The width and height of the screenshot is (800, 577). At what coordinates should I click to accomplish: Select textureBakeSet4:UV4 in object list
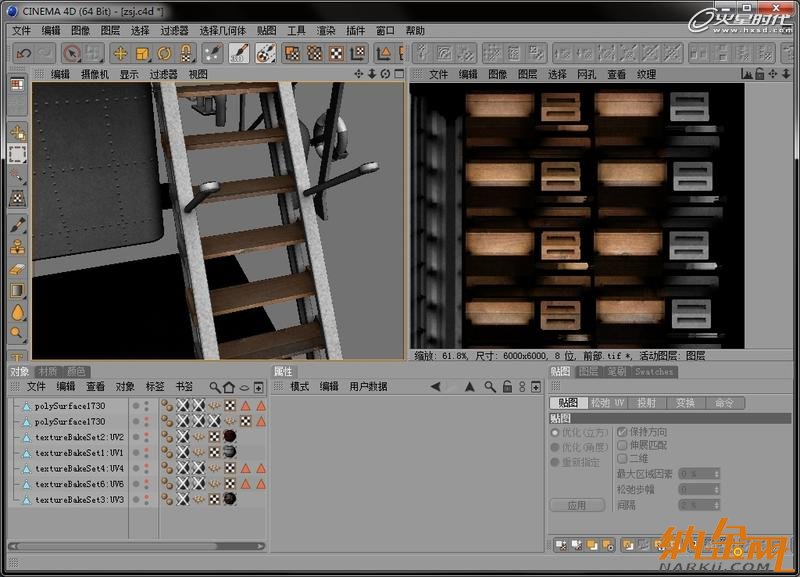[x=79, y=468]
